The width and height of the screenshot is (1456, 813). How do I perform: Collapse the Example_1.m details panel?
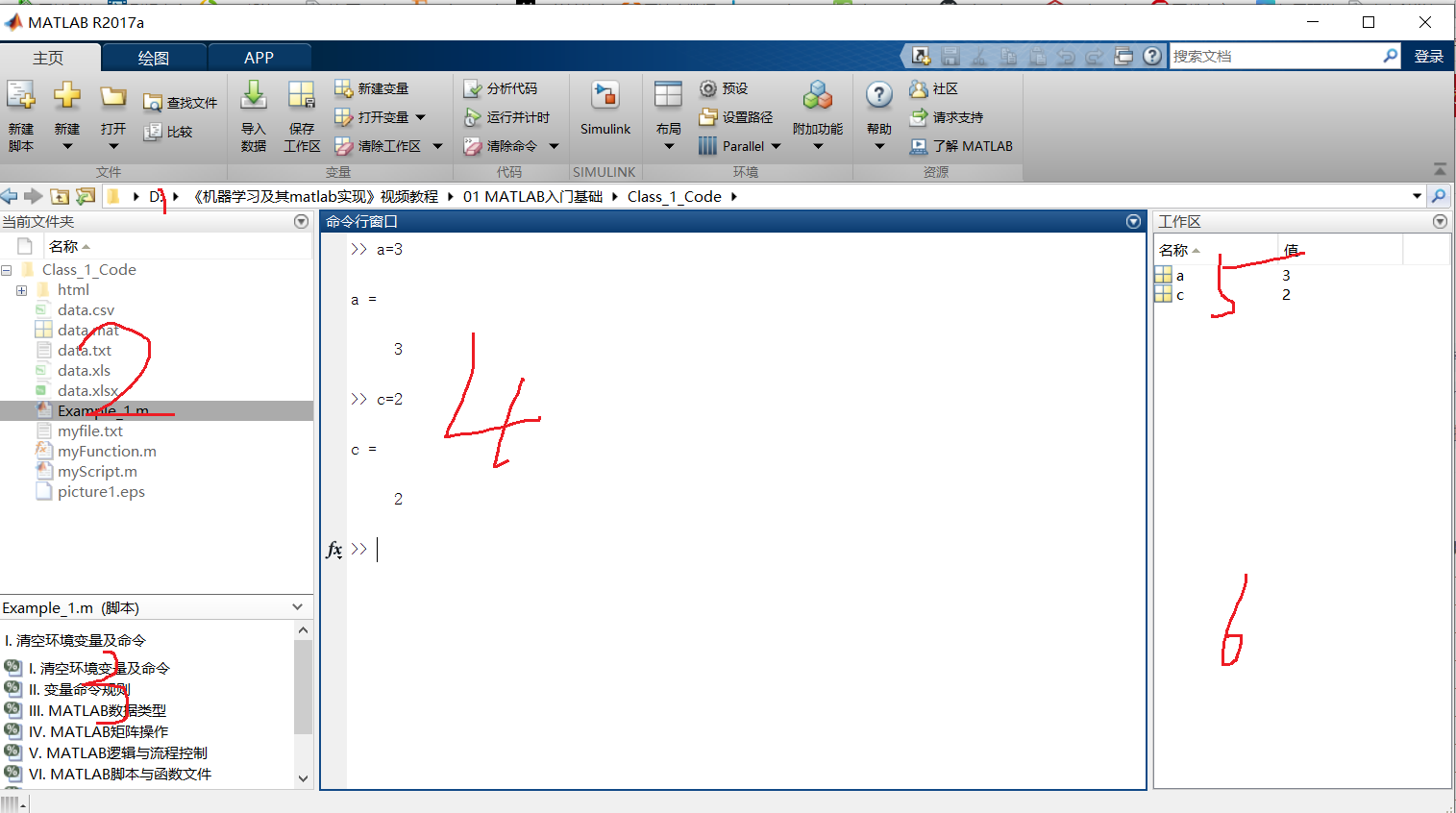point(297,607)
